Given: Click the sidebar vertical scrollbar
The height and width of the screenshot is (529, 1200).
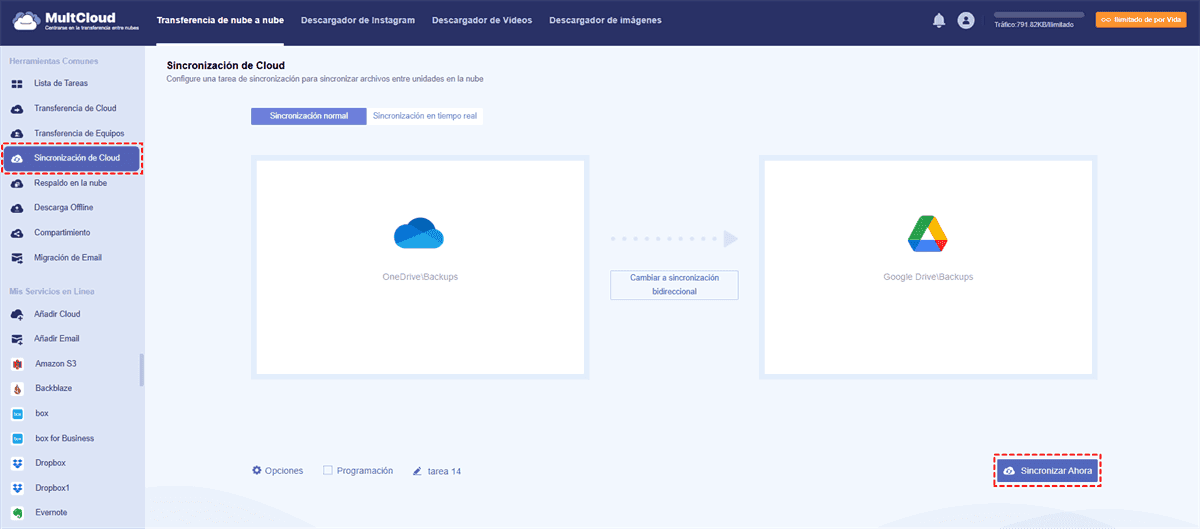Looking at the screenshot, I should (x=141, y=369).
